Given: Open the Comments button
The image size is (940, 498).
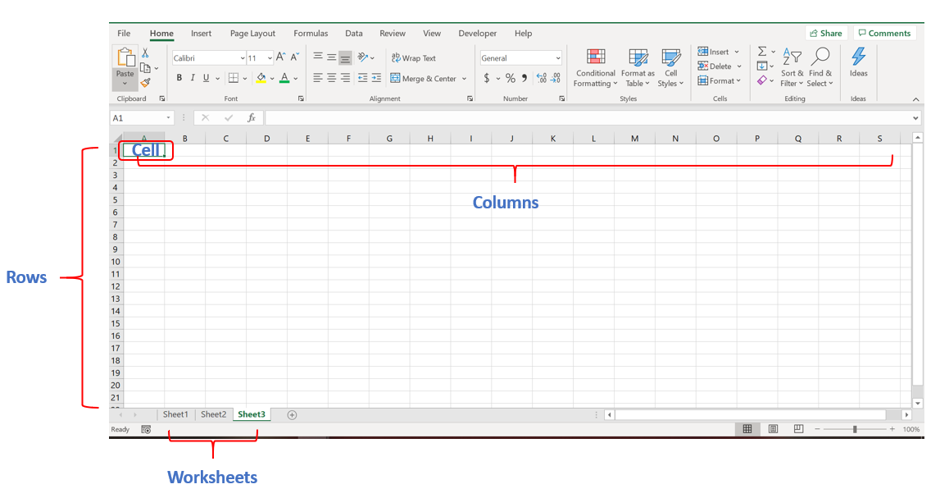Looking at the screenshot, I should (884, 33).
